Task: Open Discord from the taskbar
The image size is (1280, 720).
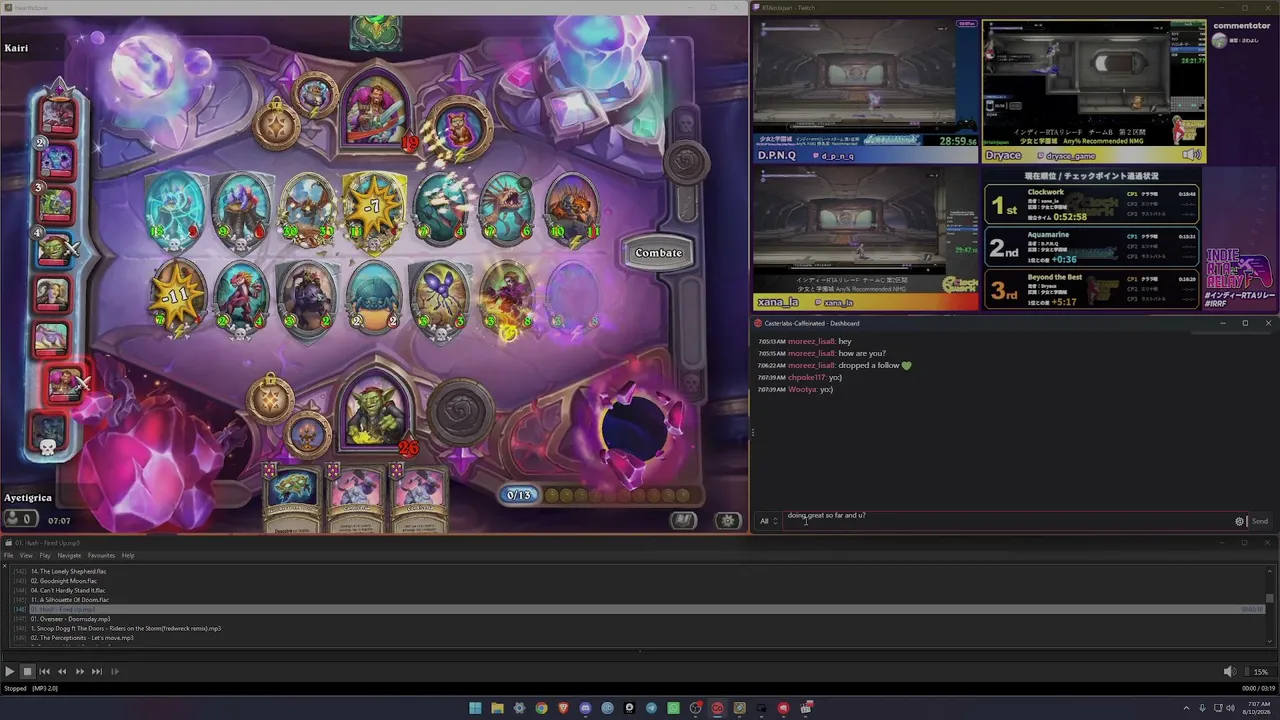Action: pos(585,708)
